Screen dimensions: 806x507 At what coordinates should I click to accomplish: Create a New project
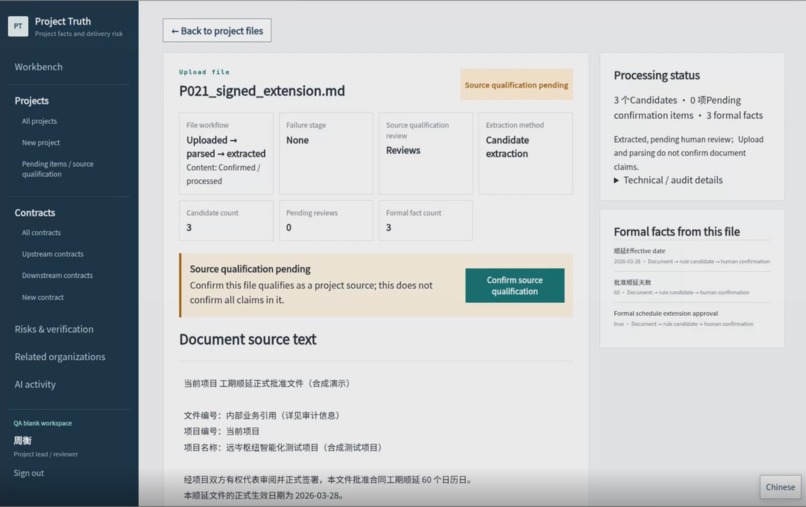(x=41, y=143)
